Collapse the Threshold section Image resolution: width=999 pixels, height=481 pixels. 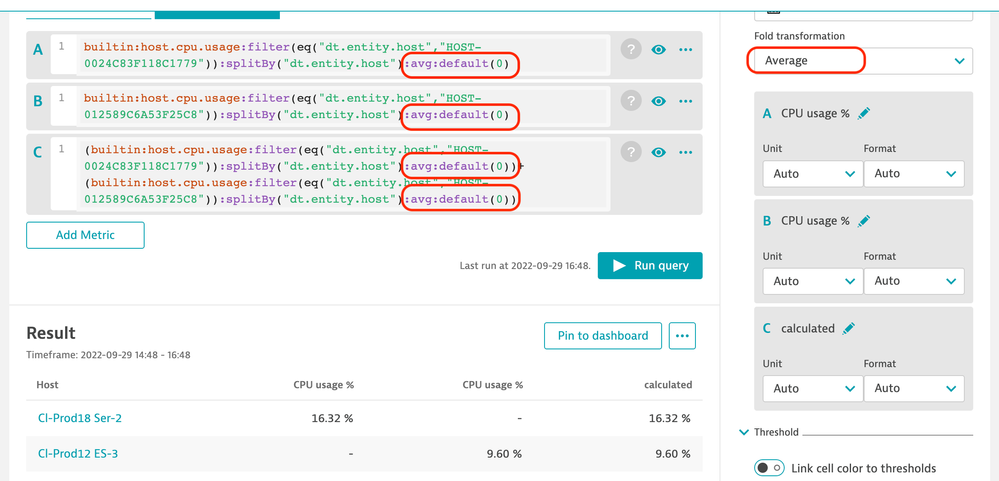pos(743,432)
